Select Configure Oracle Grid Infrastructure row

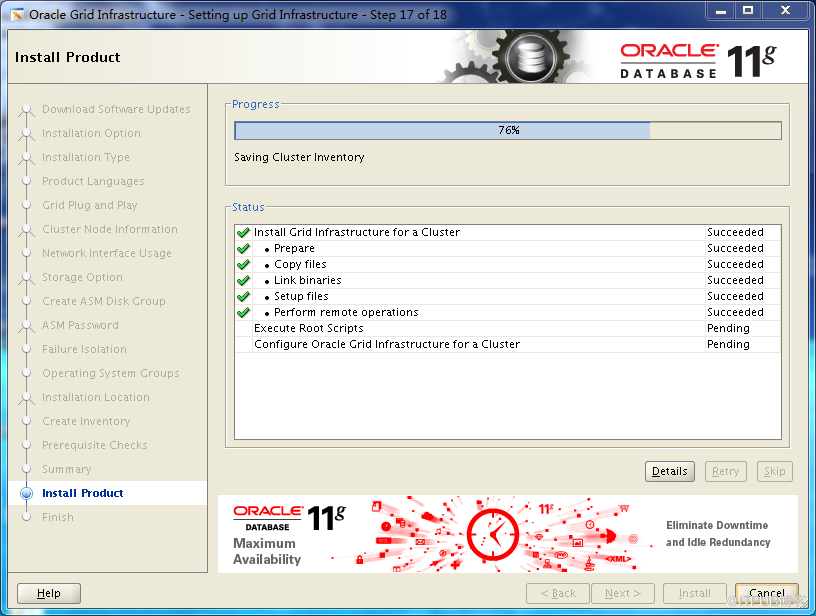pyautogui.click(x=508, y=344)
